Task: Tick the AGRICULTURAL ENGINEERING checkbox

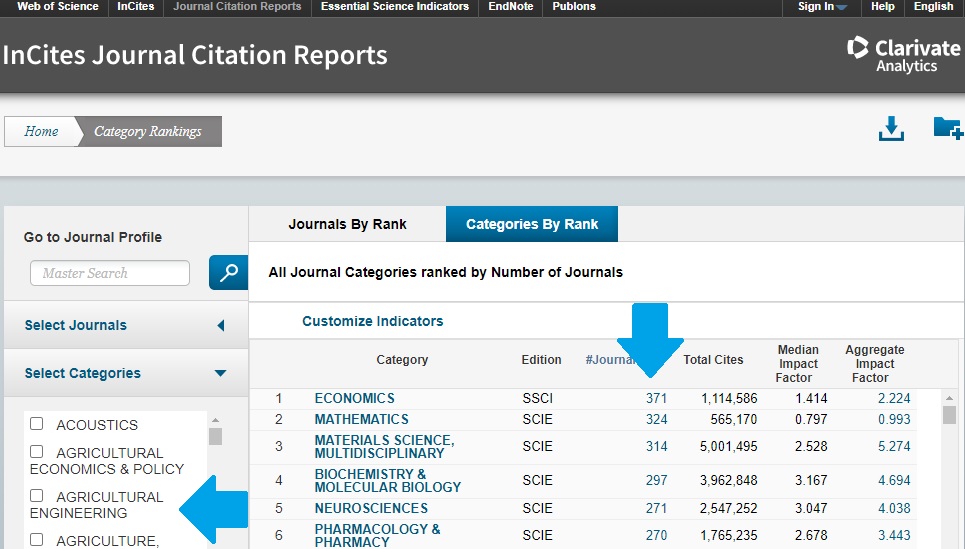Action: [x=37, y=495]
